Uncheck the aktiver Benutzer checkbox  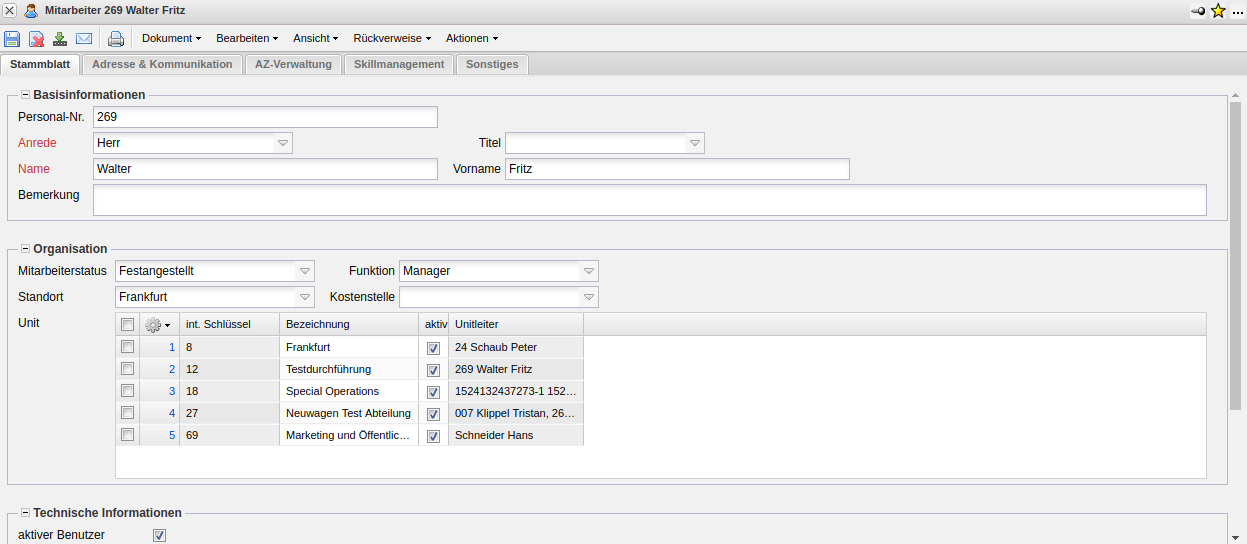click(159, 535)
